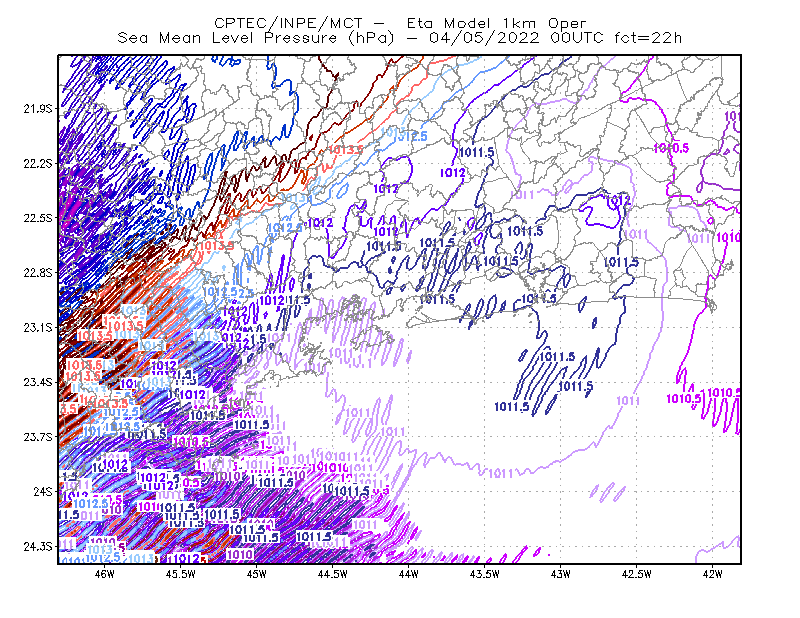
Task: Click the magenta 1010.5 contour label near 22.2S
Action: pos(671,148)
